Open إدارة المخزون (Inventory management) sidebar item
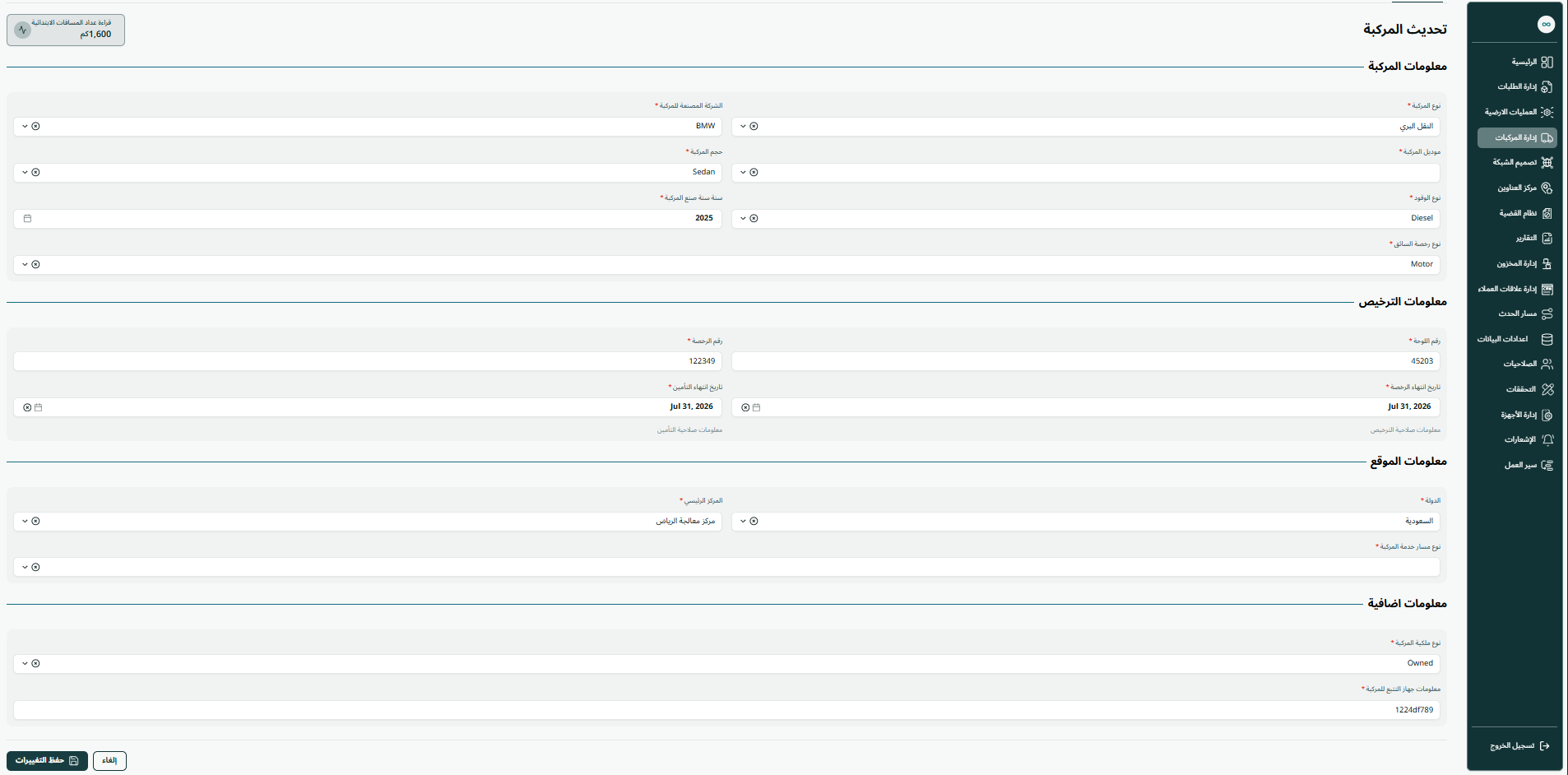This screenshot has height=775, width=1568. pyautogui.click(x=1524, y=263)
